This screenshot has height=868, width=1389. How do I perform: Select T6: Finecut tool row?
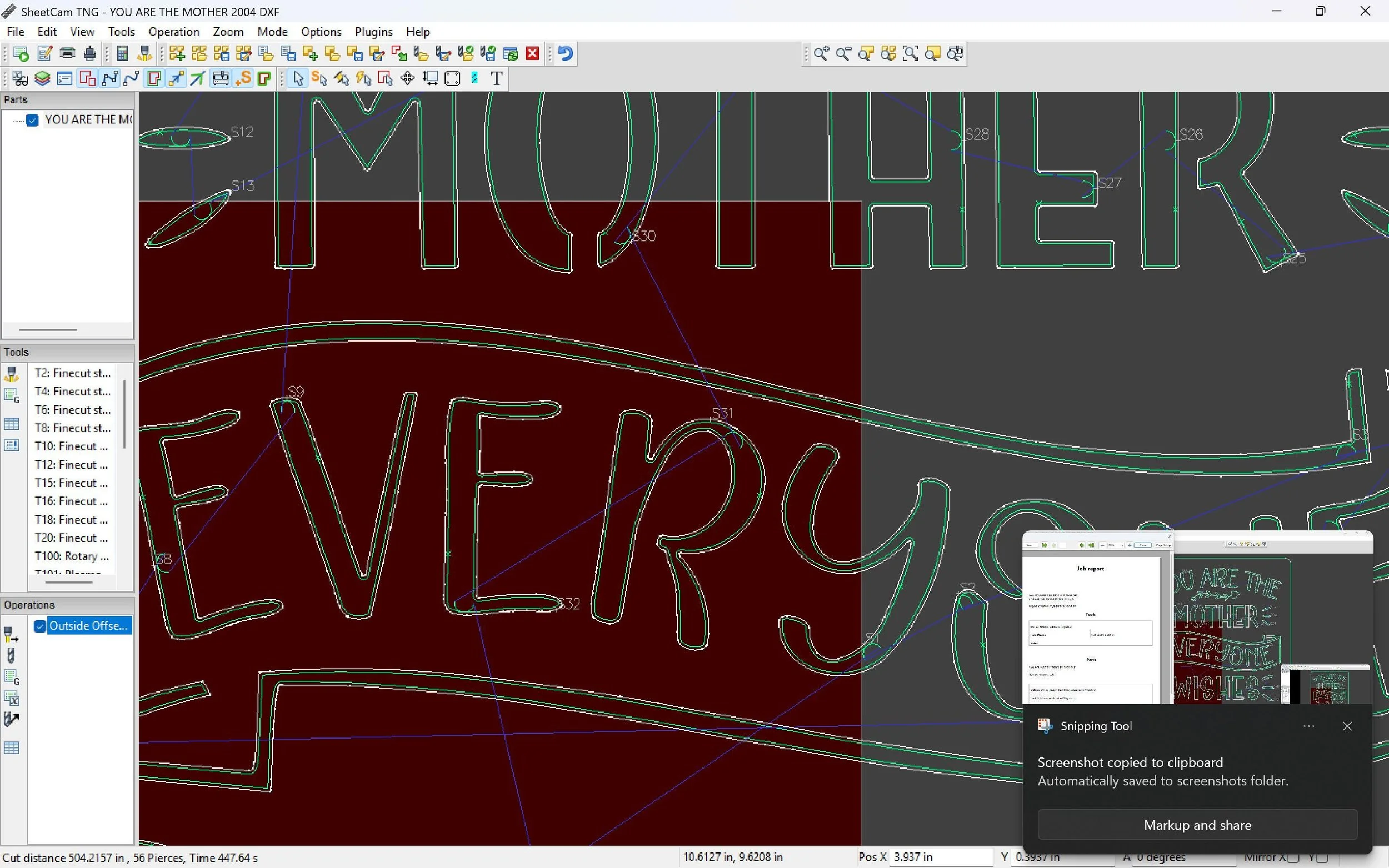click(72, 410)
